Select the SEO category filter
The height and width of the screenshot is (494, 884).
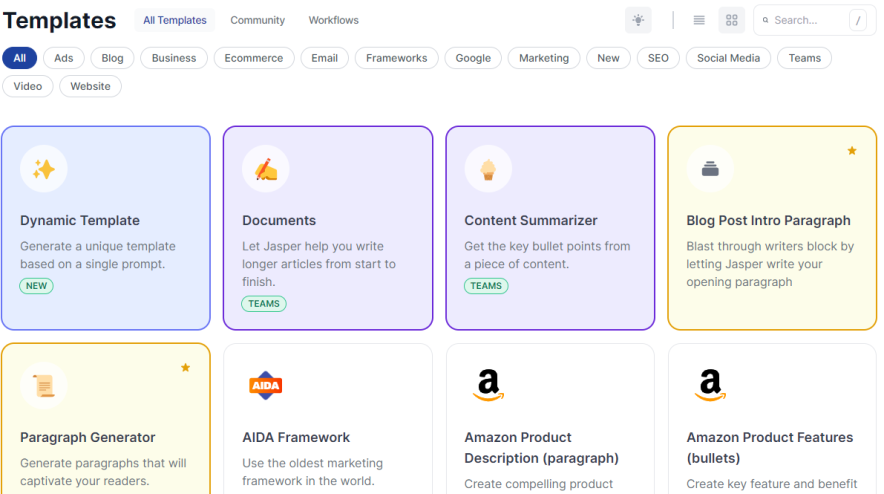658,58
